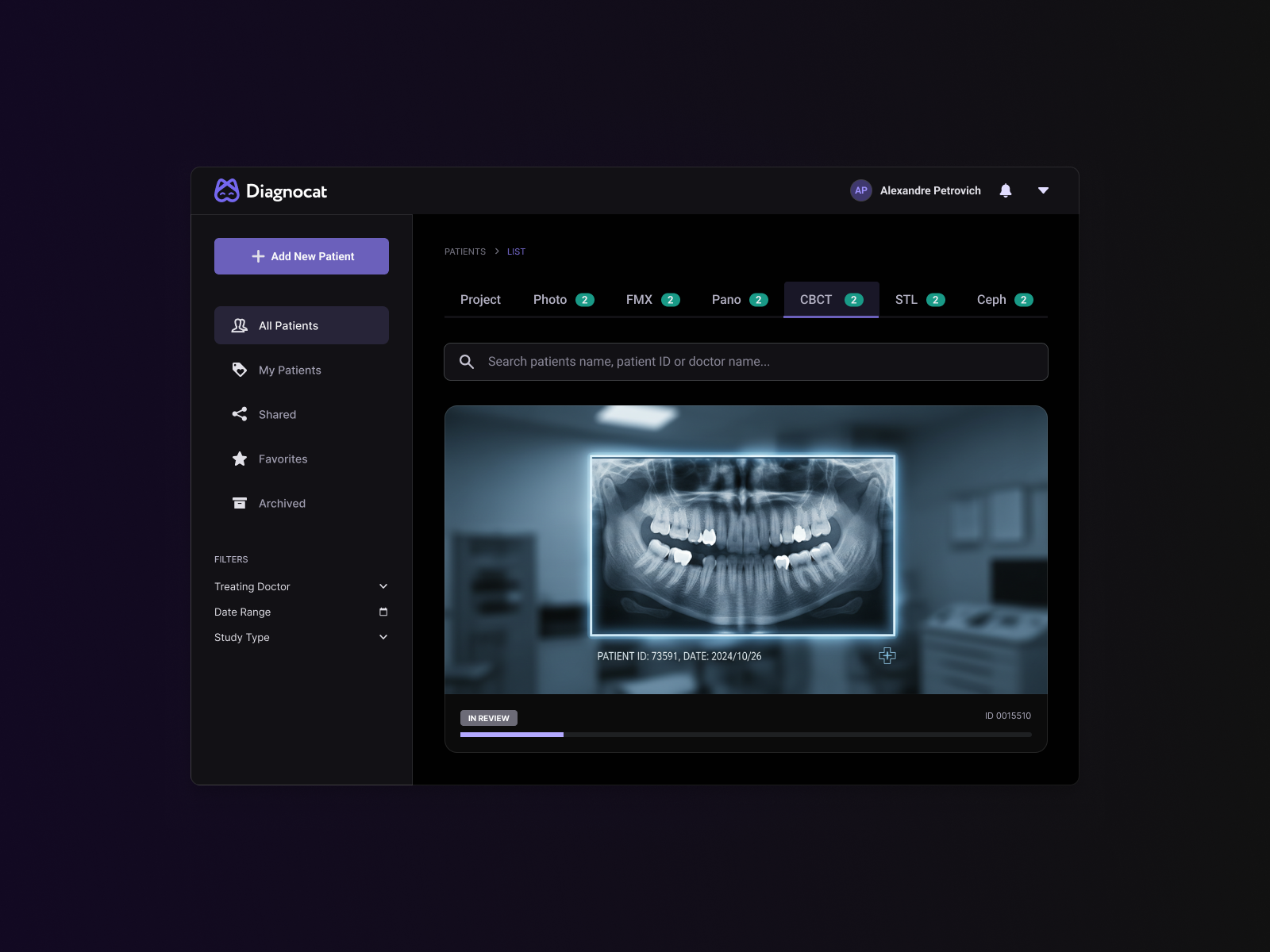Click the My Patients tag icon
The image size is (1270, 952).
pyautogui.click(x=239, y=370)
